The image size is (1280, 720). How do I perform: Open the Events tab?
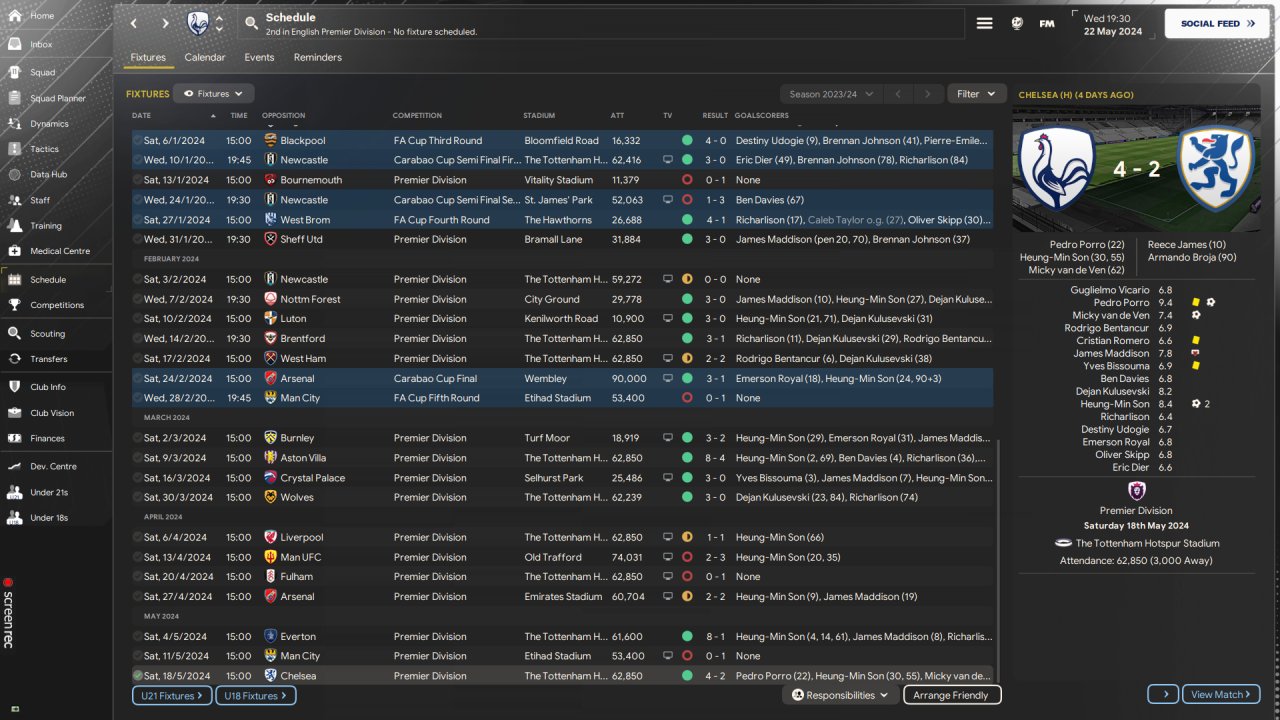click(x=259, y=57)
